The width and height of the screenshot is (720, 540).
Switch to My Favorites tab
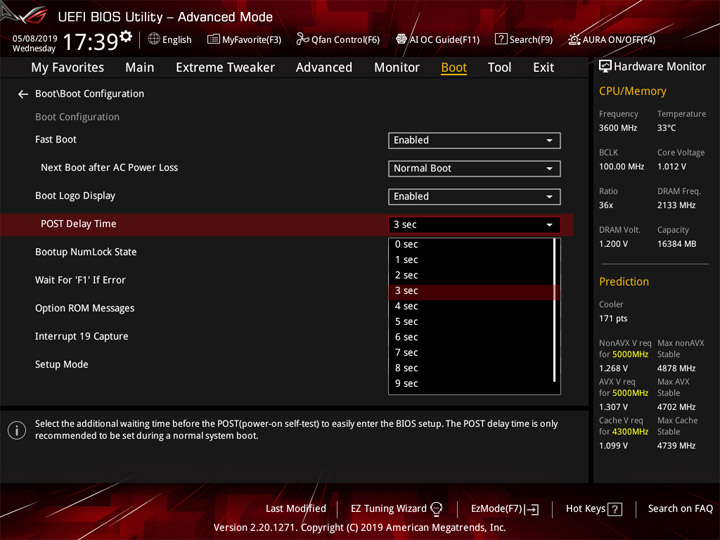(68, 68)
